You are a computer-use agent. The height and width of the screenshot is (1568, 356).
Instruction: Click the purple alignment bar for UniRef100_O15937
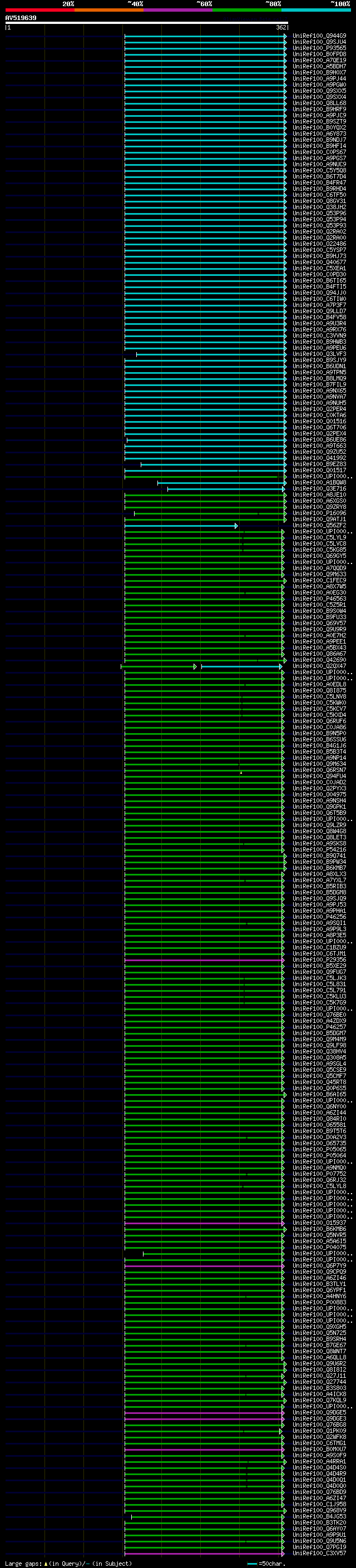click(204, 1223)
